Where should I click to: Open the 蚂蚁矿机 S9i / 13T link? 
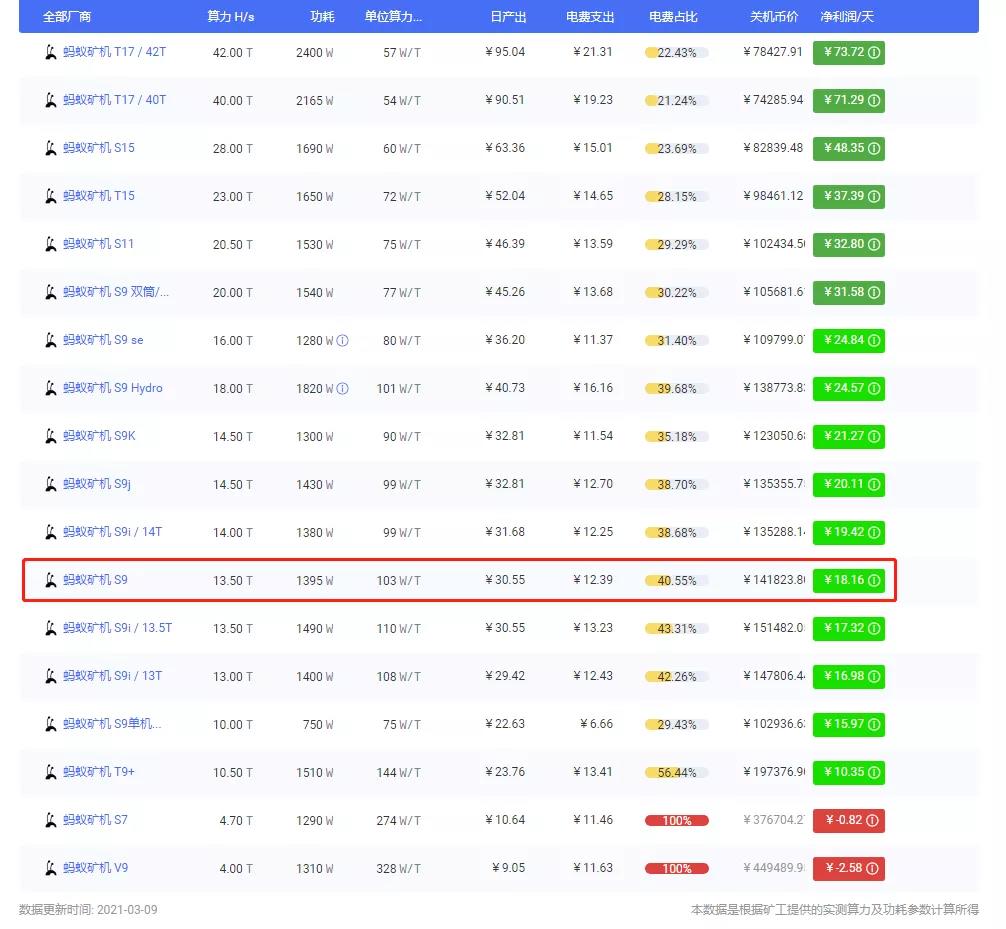click(x=112, y=676)
